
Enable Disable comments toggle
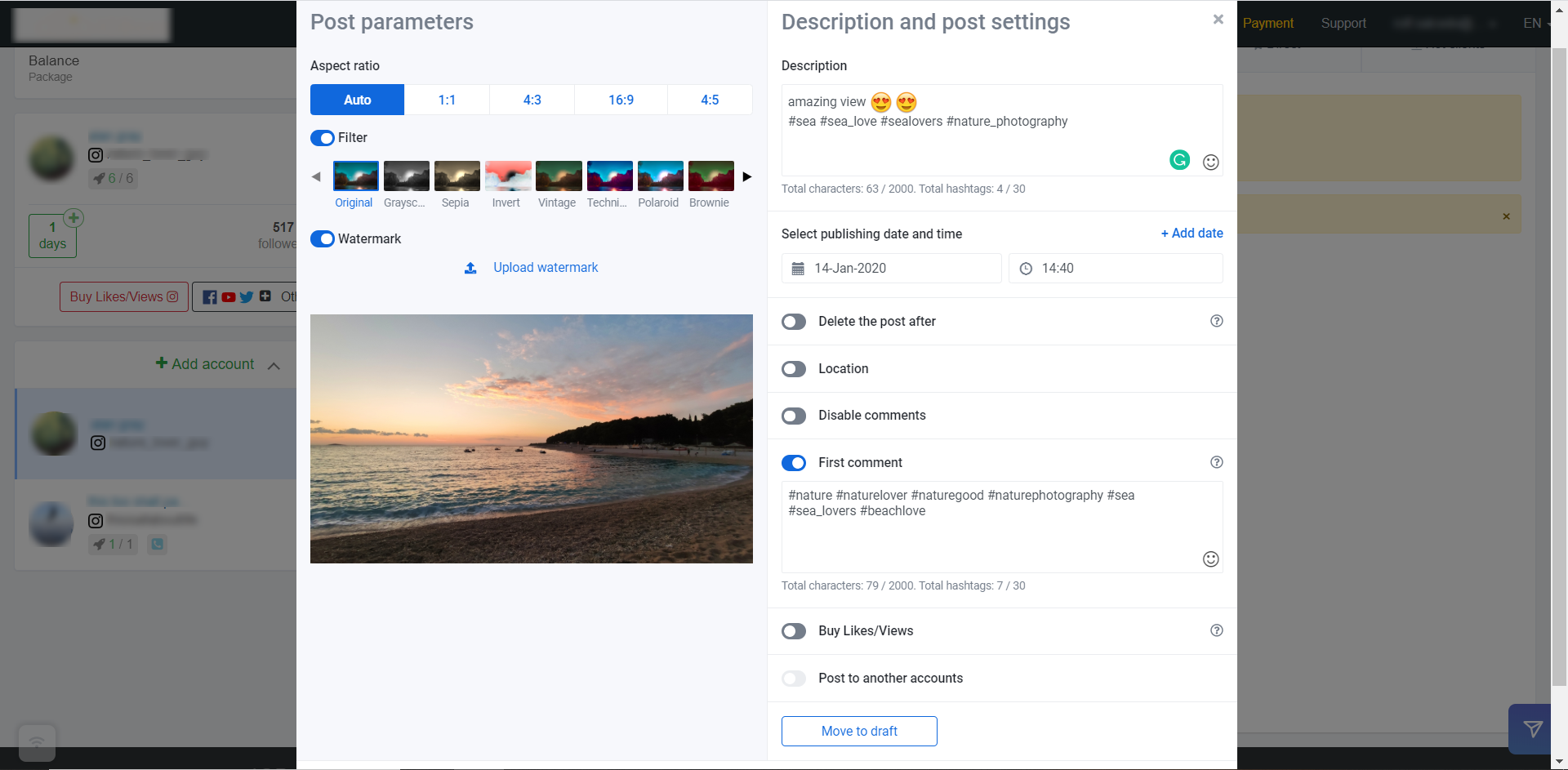[794, 416]
